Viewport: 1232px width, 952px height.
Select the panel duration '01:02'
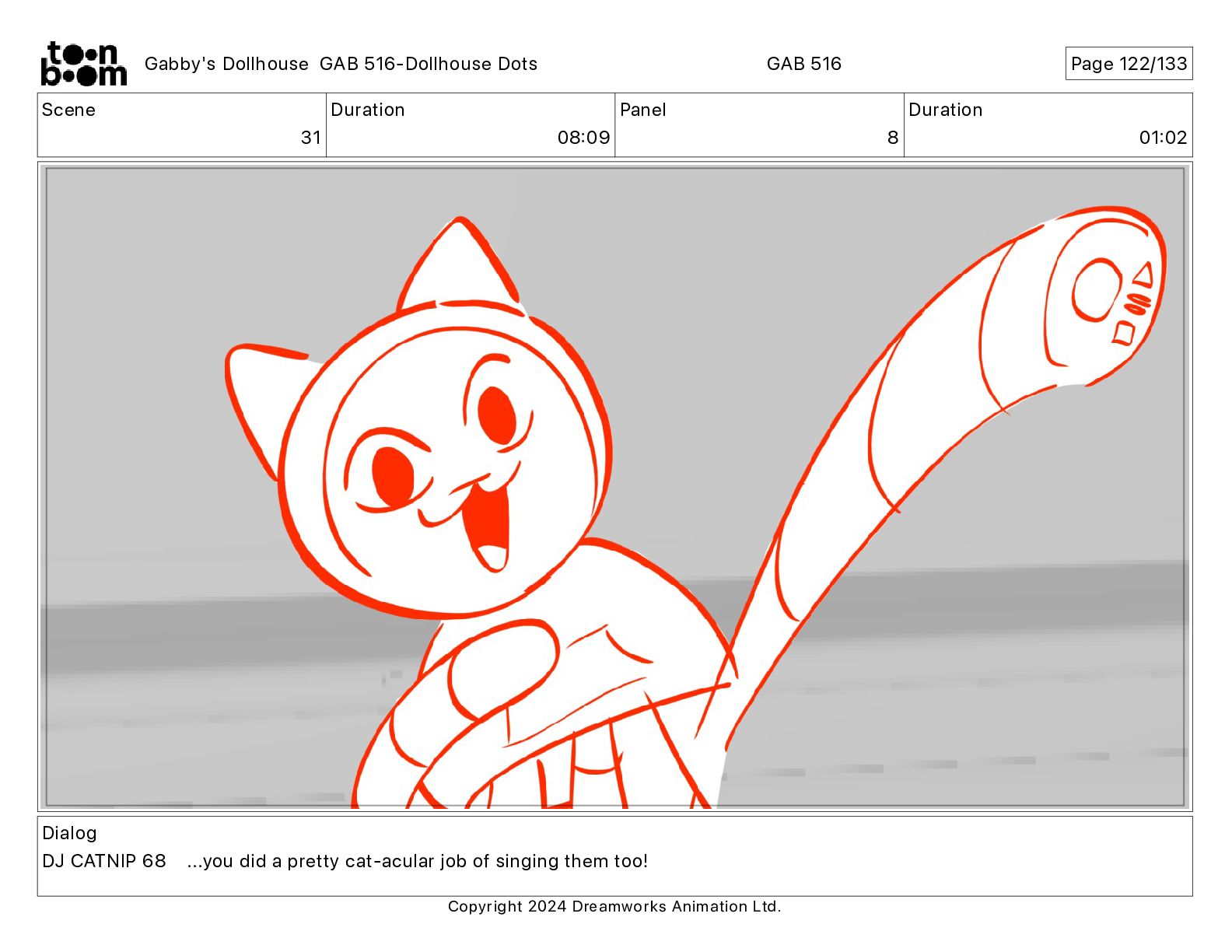[x=1163, y=138]
